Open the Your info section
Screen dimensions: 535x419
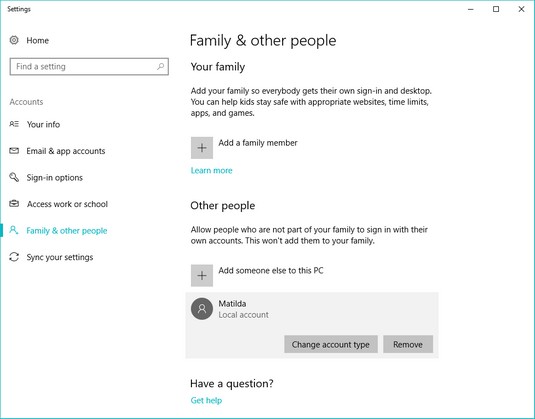[43, 124]
